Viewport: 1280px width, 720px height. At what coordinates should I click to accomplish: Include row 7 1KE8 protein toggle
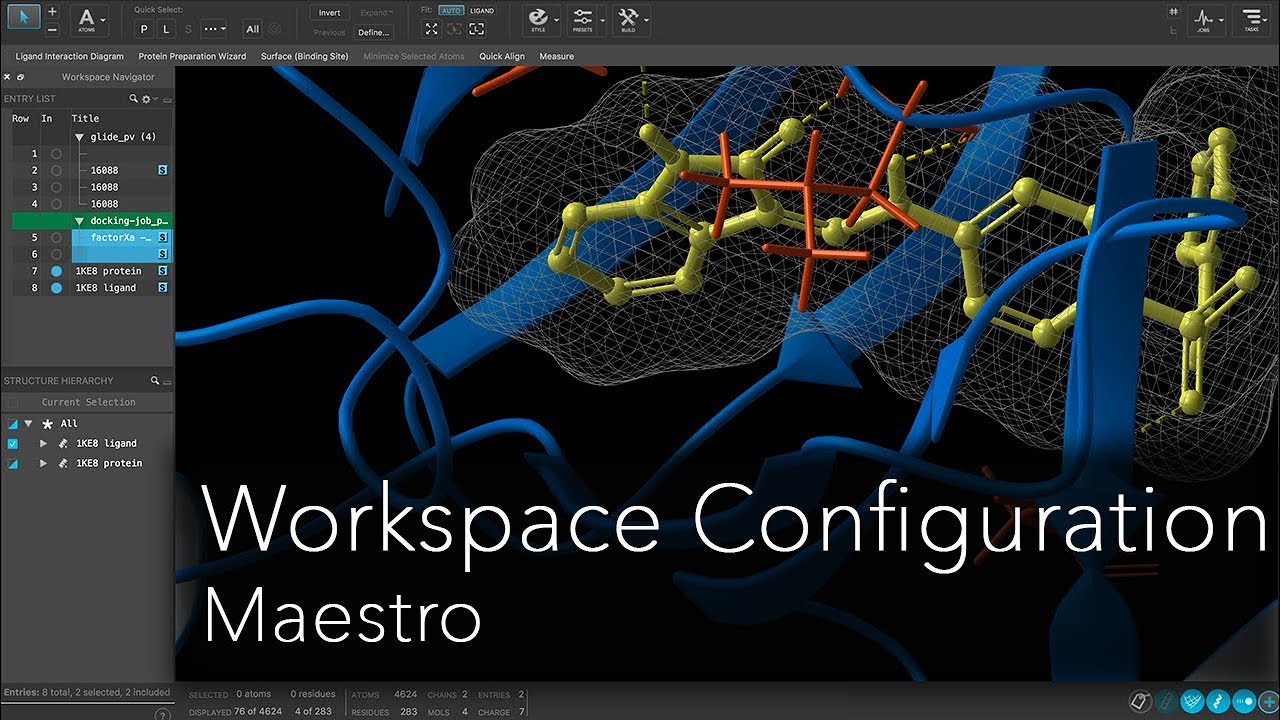pos(56,271)
